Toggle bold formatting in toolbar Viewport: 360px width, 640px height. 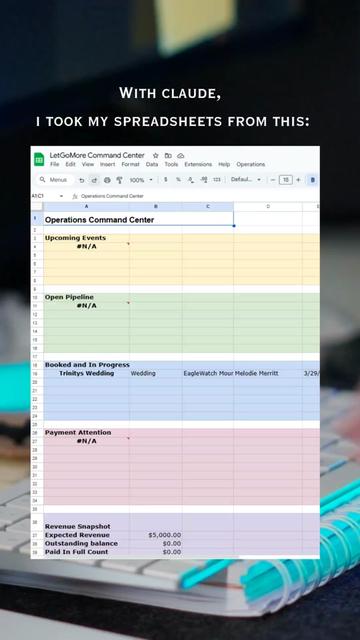pos(313,180)
